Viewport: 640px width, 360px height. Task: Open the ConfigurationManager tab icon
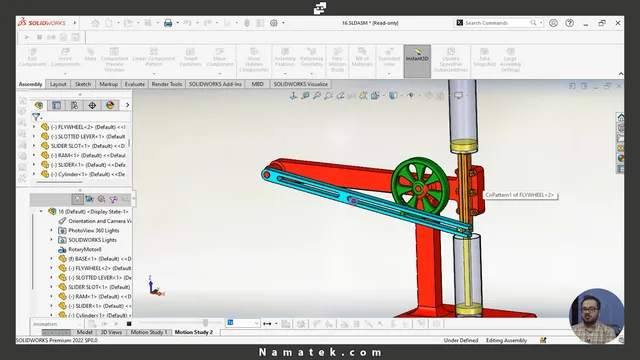(74, 105)
